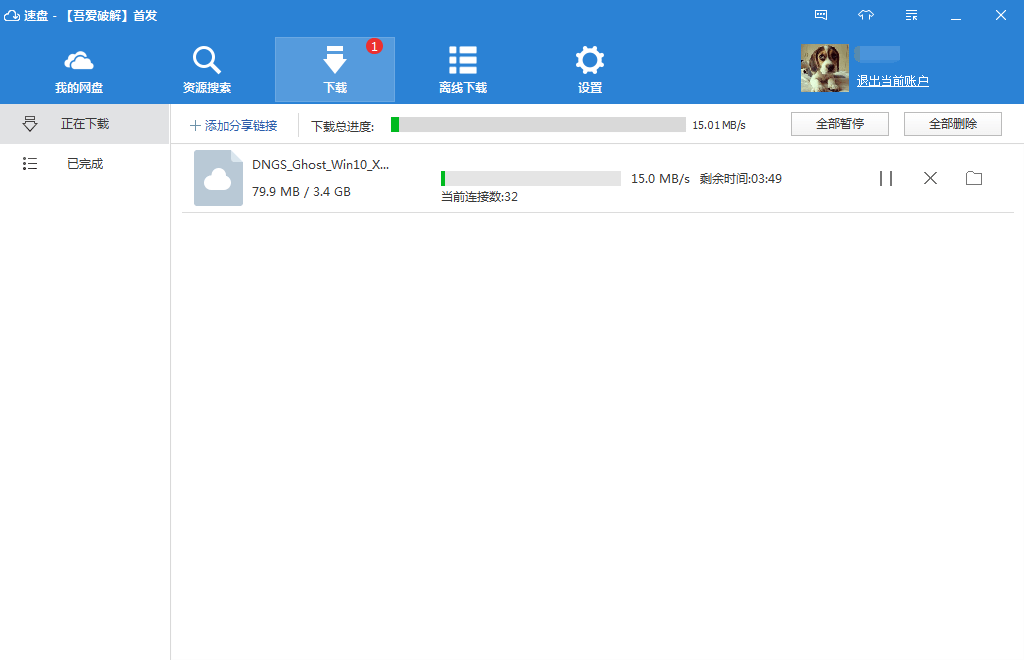
Task: Cancel the DNGS_Ghost_Win10 download with X icon
Action: pos(930,178)
